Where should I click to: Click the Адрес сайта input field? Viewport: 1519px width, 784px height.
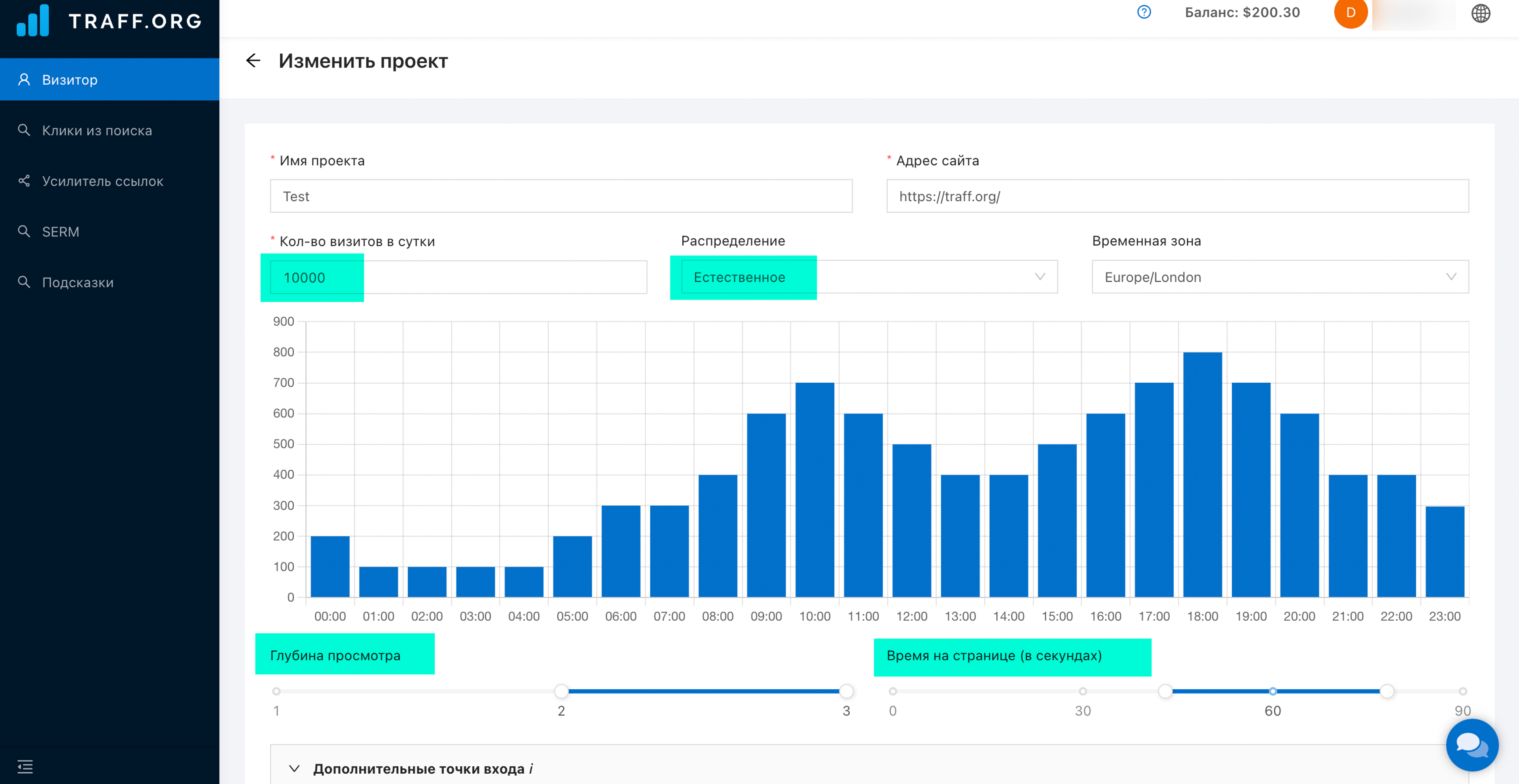(1177, 196)
